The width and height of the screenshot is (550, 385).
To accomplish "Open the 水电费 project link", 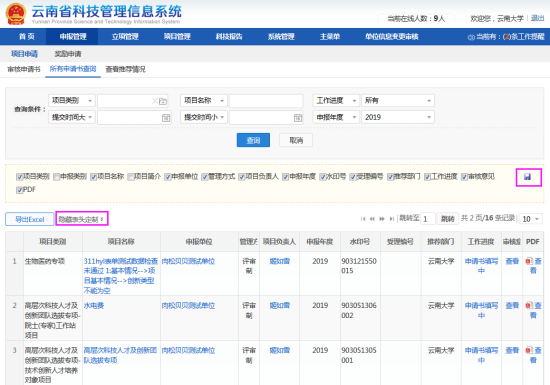I will pos(94,306).
